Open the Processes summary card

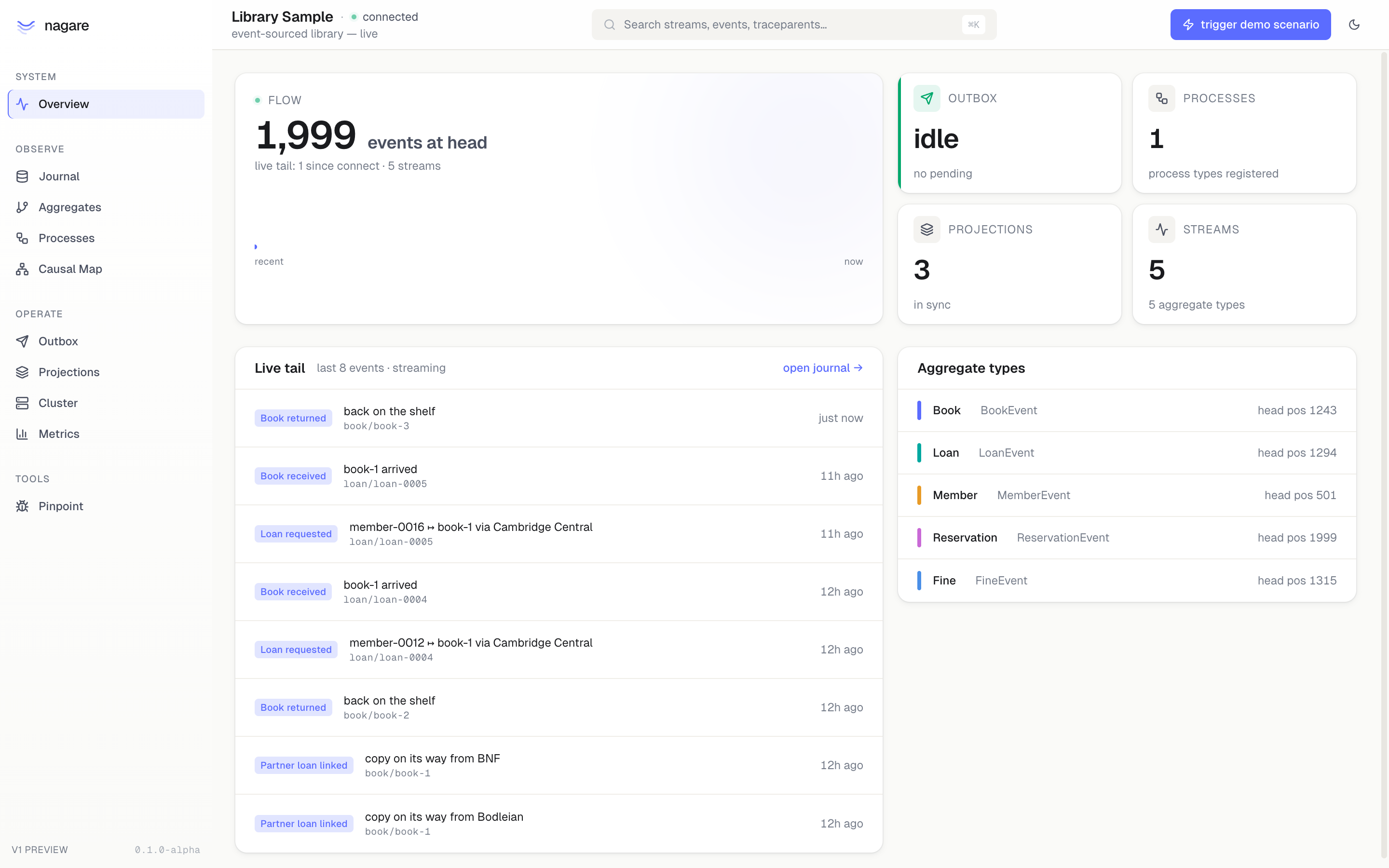[x=1244, y=133]
